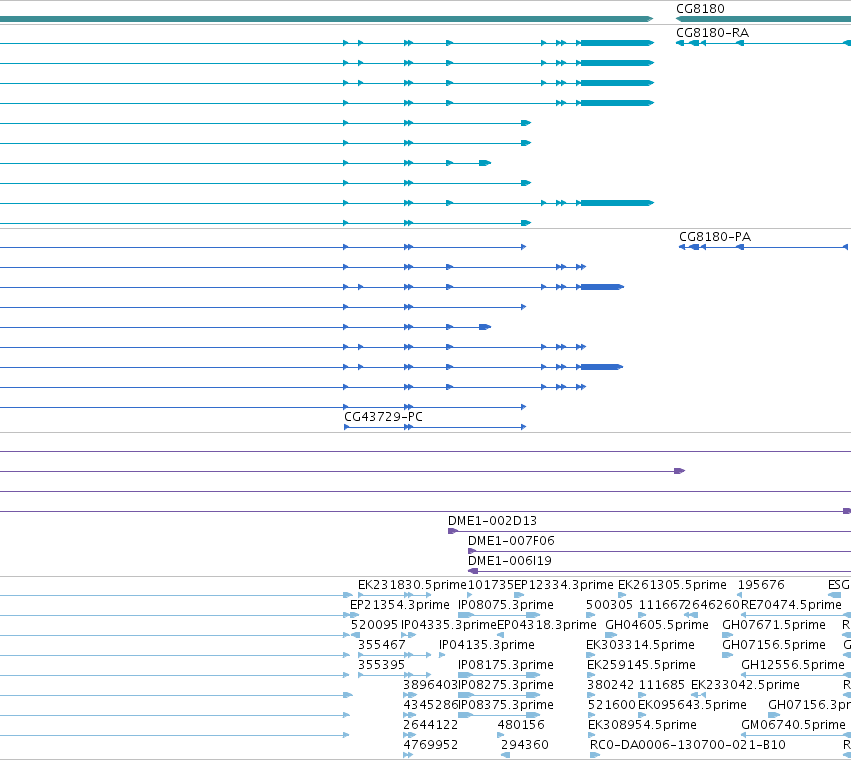Click the 521600 feature label

pyautogui.click(x=611, y=705)
